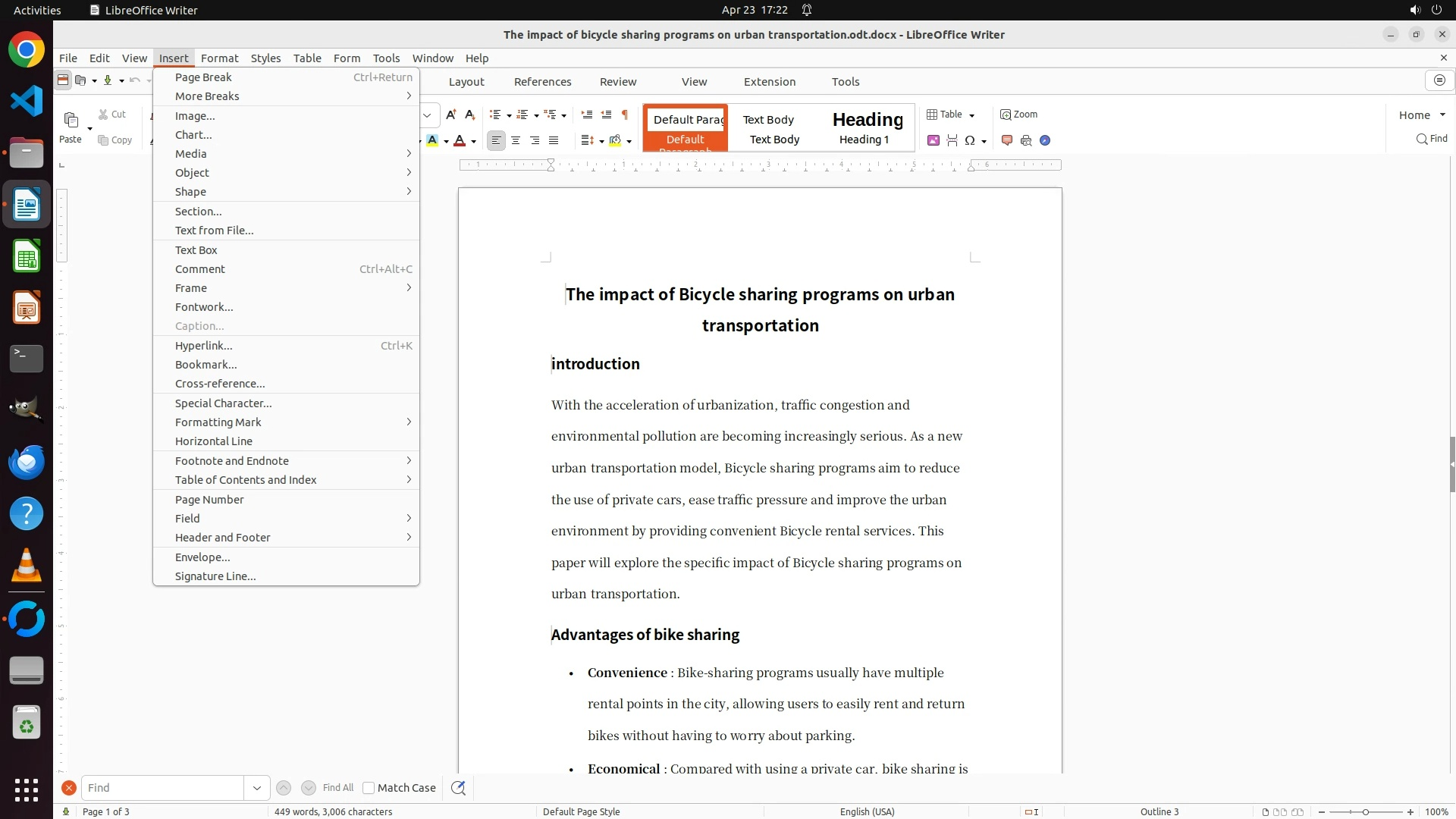
Task: Apply justified alignment
Action: [x=554, y=140]
